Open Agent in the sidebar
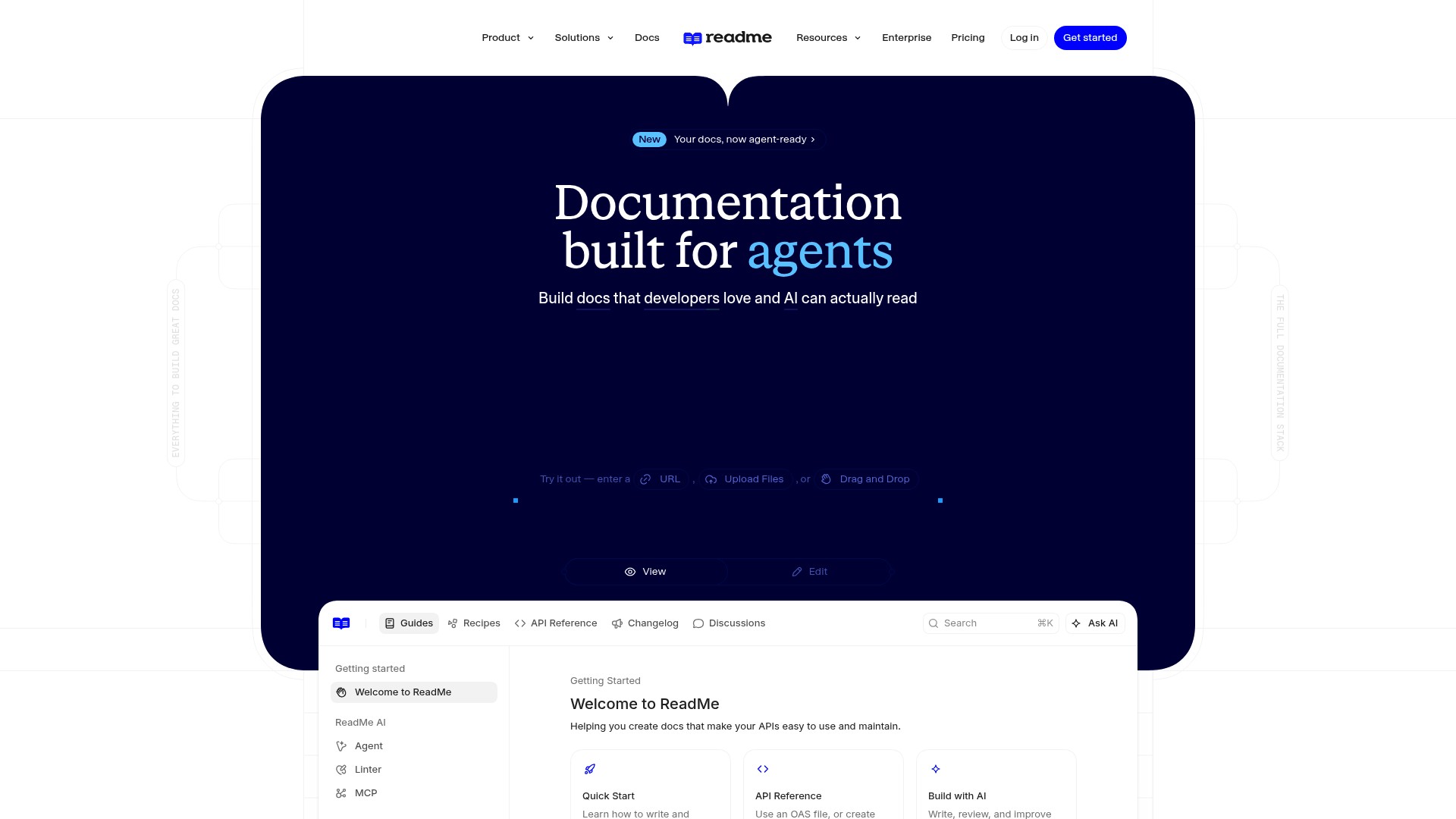The width and height of the screenshot is (1456, 819). [414, 746]
